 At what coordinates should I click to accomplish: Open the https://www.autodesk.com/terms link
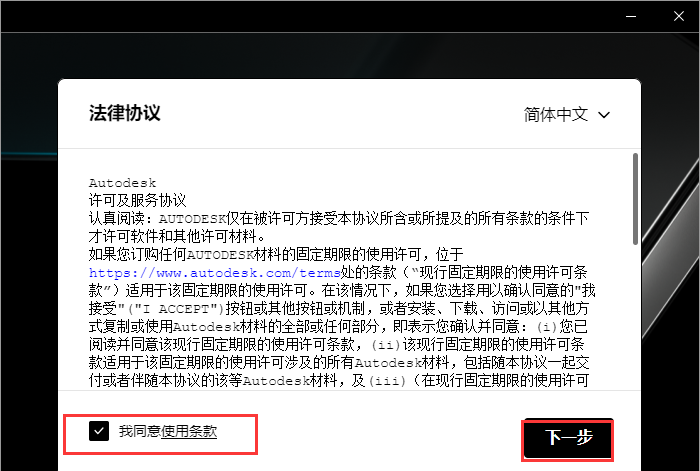pos(215,273)
